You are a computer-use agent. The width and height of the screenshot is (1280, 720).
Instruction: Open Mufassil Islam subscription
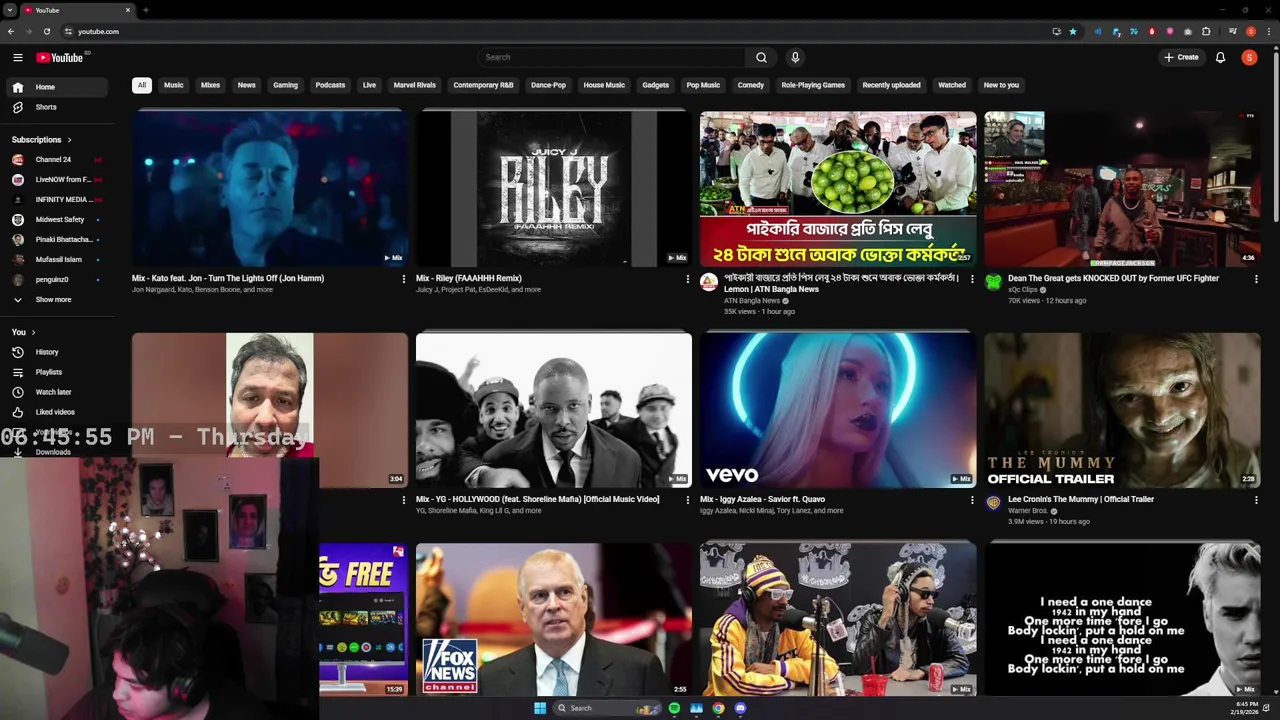pos(57,260)
